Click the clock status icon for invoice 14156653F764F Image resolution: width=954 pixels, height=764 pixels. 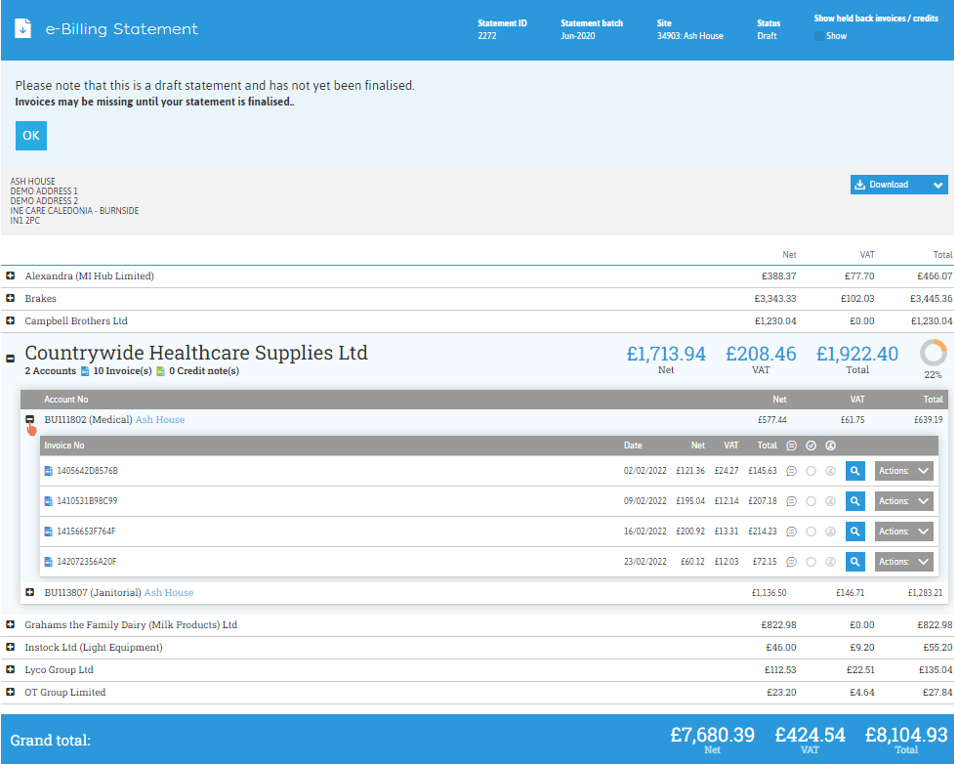[x=830, y=532]
